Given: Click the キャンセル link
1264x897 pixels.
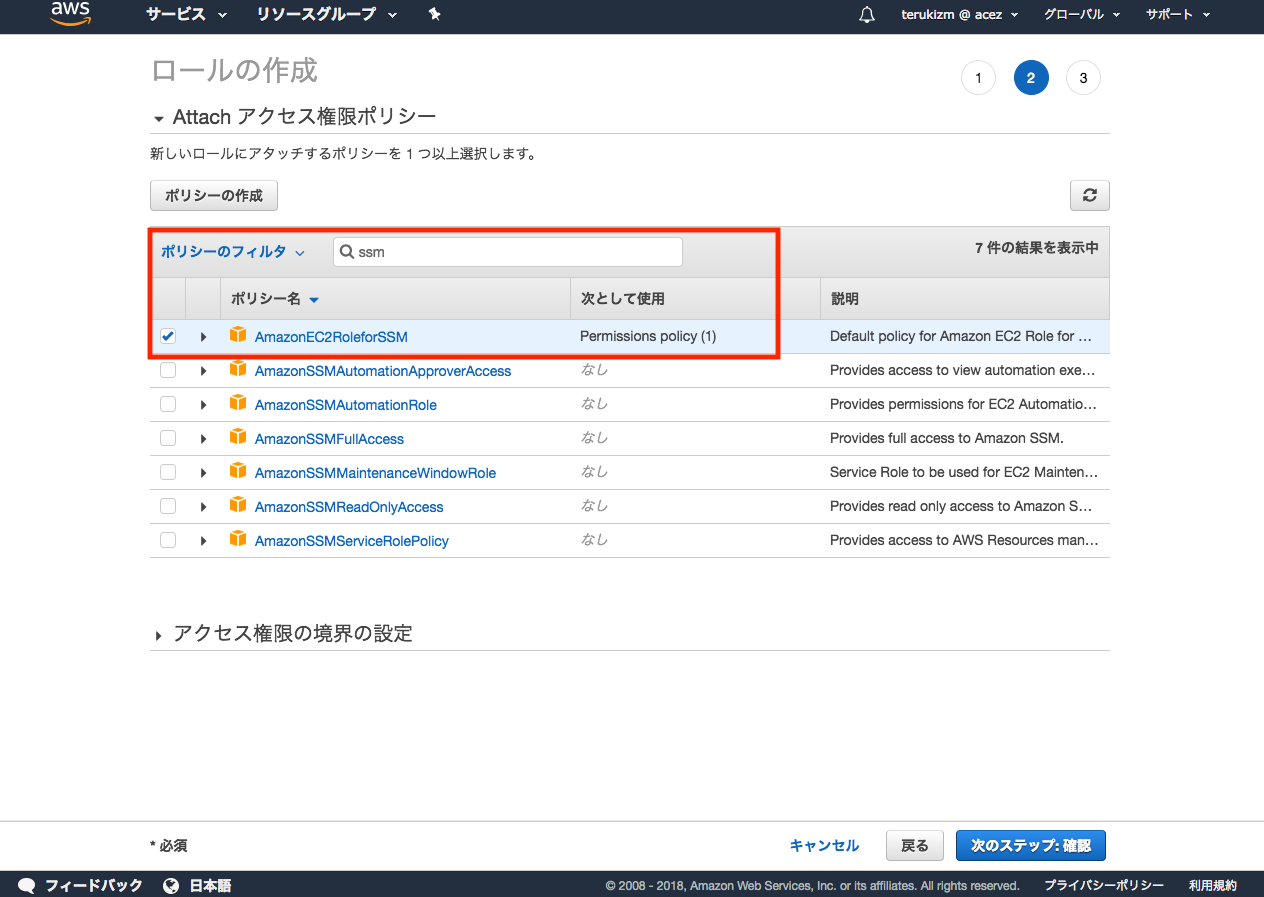Looking at the screenshot, I should coord(824,846).
